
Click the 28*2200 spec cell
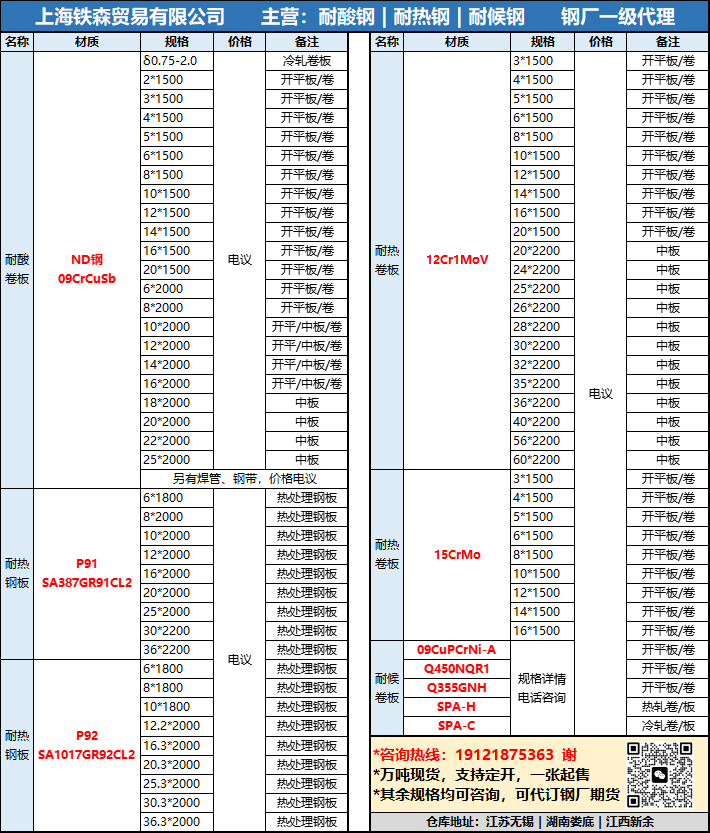(542, 327)
